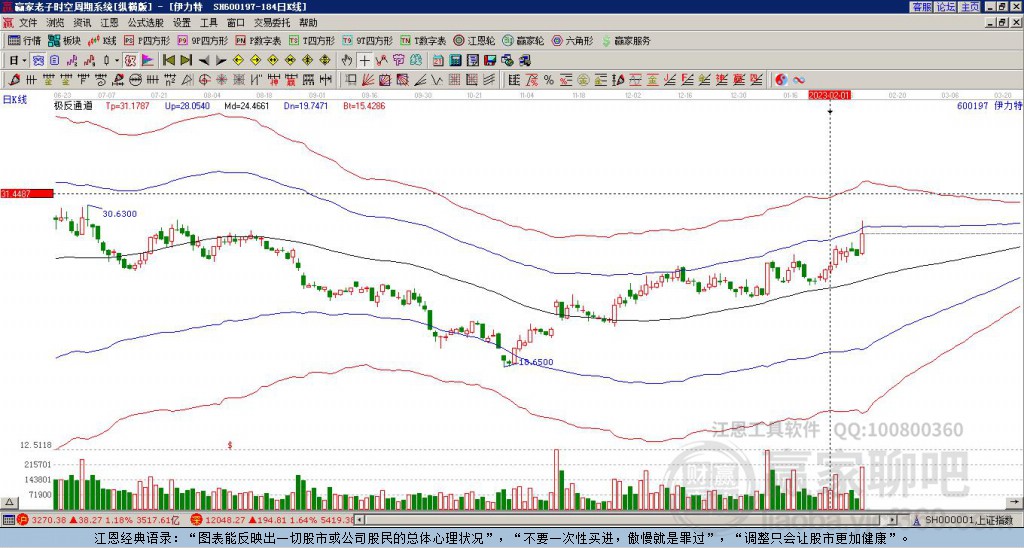The height and width of the screenshot is (548, 1024).
Task: Open 赢家服务 from the toolbar
Action: click(626, 40)
